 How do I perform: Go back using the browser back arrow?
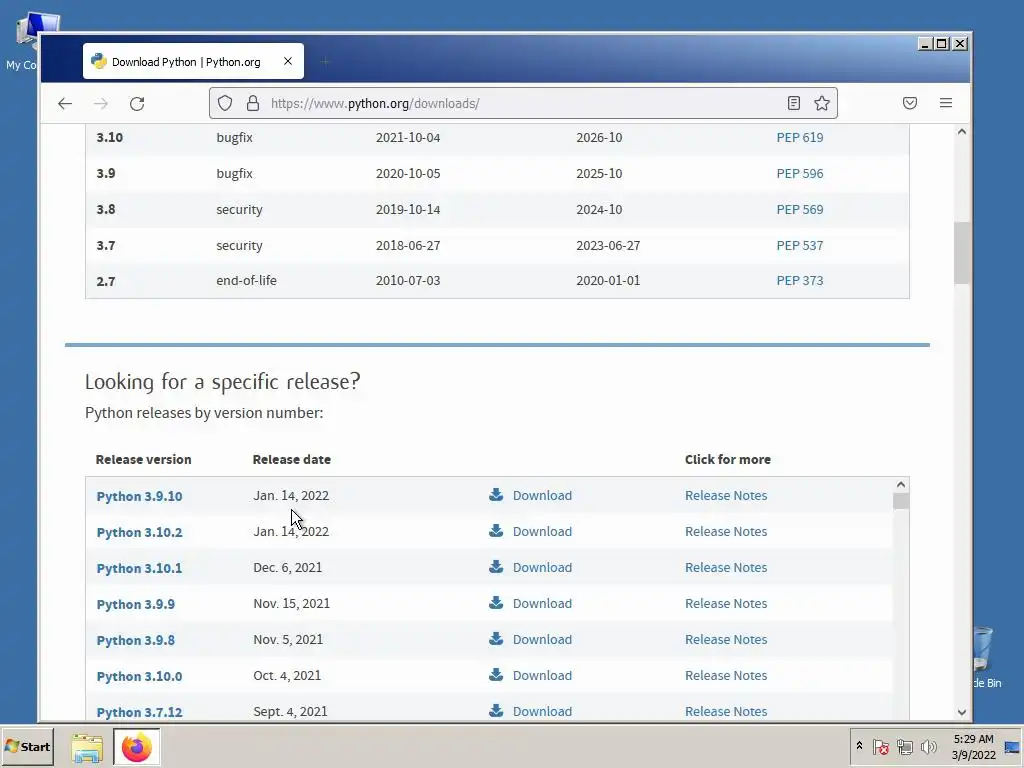point(65,103)
